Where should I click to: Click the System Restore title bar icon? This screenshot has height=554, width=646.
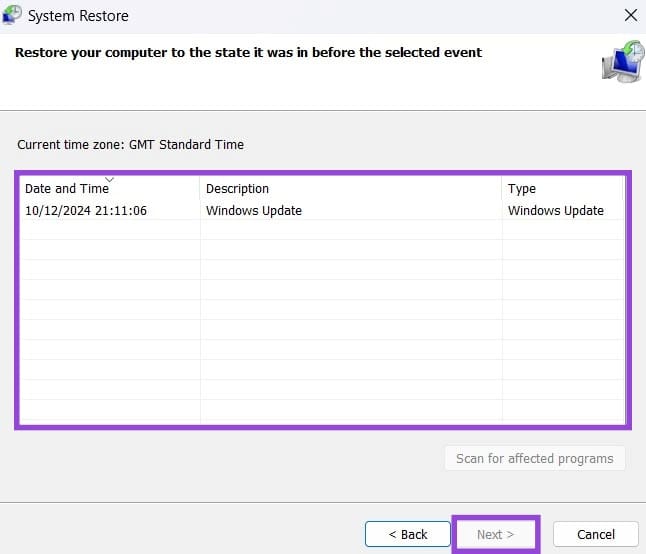12,15
